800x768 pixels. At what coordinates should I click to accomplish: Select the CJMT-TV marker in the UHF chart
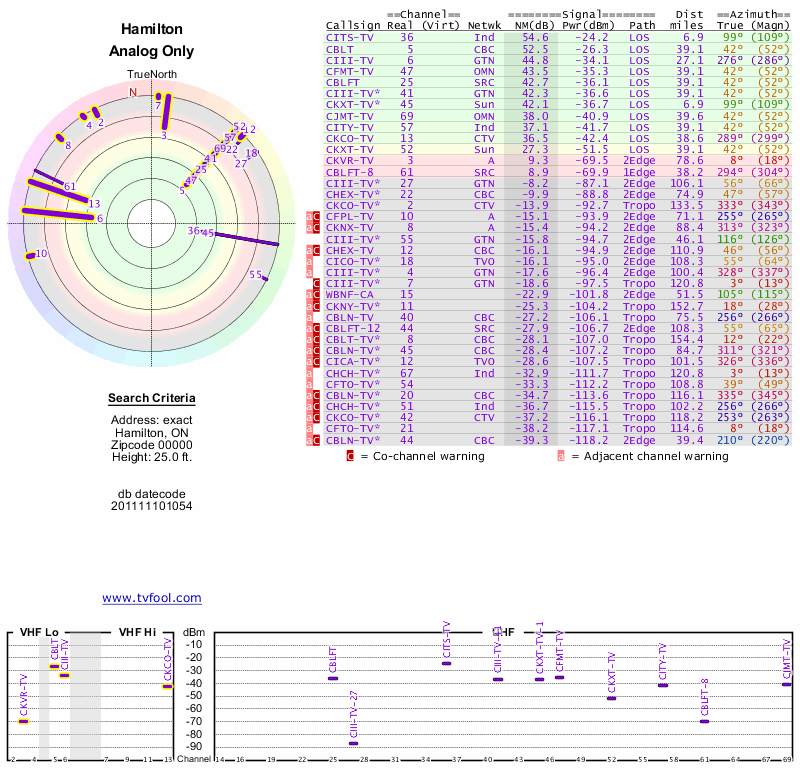[787, 684]
